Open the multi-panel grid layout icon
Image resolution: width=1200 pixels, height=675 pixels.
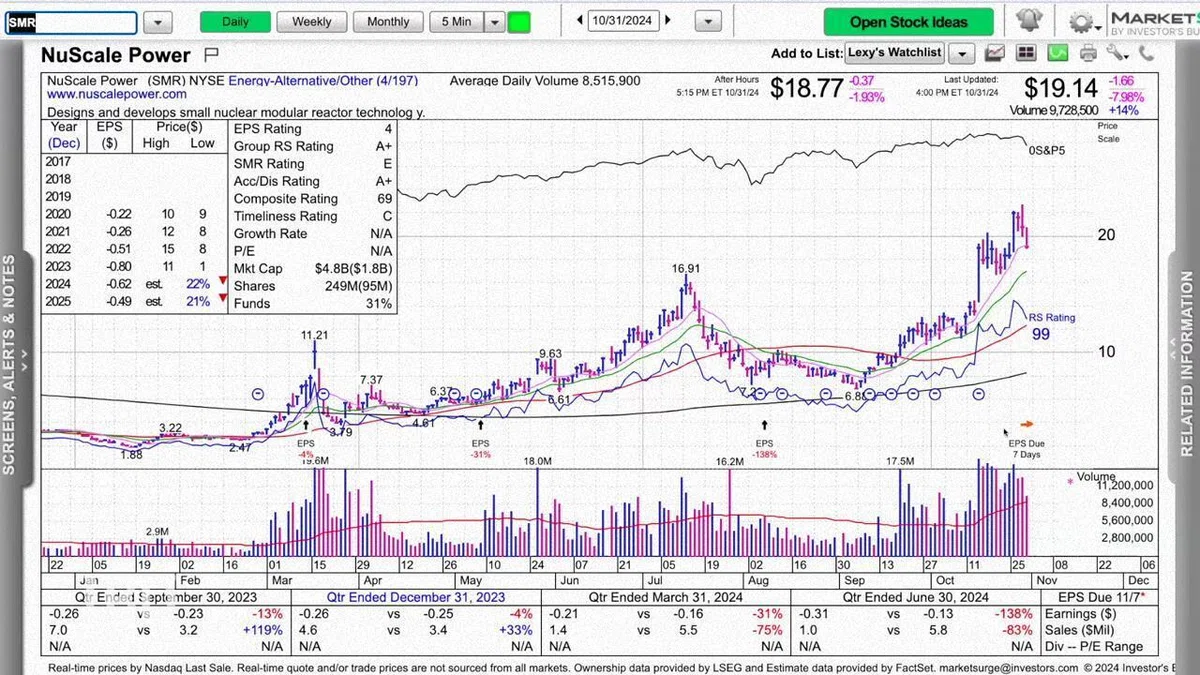click(x=1026, y=53)
